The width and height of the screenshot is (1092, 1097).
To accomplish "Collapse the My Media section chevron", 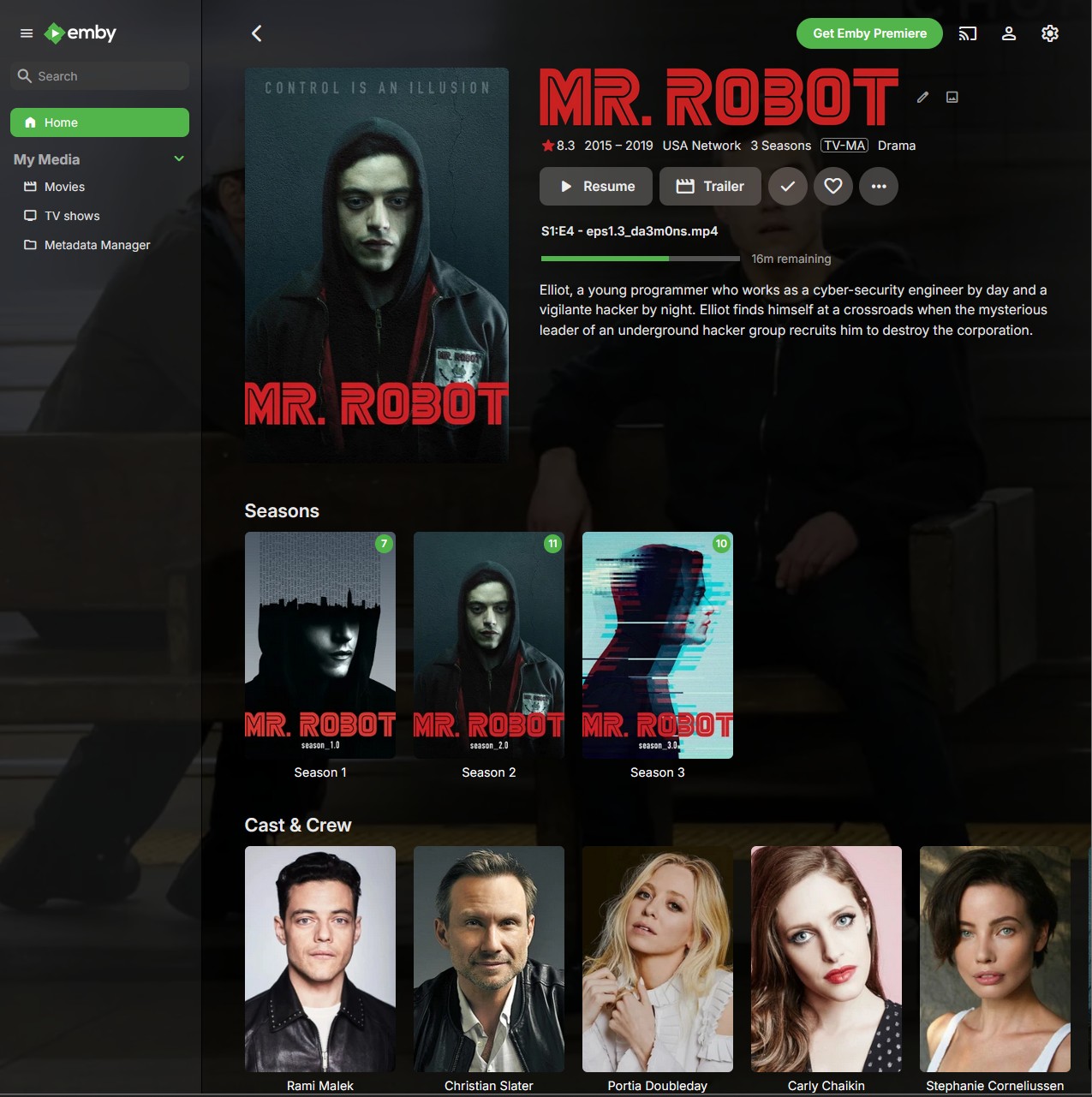I will pyautogui.click(x=179, y=158).
